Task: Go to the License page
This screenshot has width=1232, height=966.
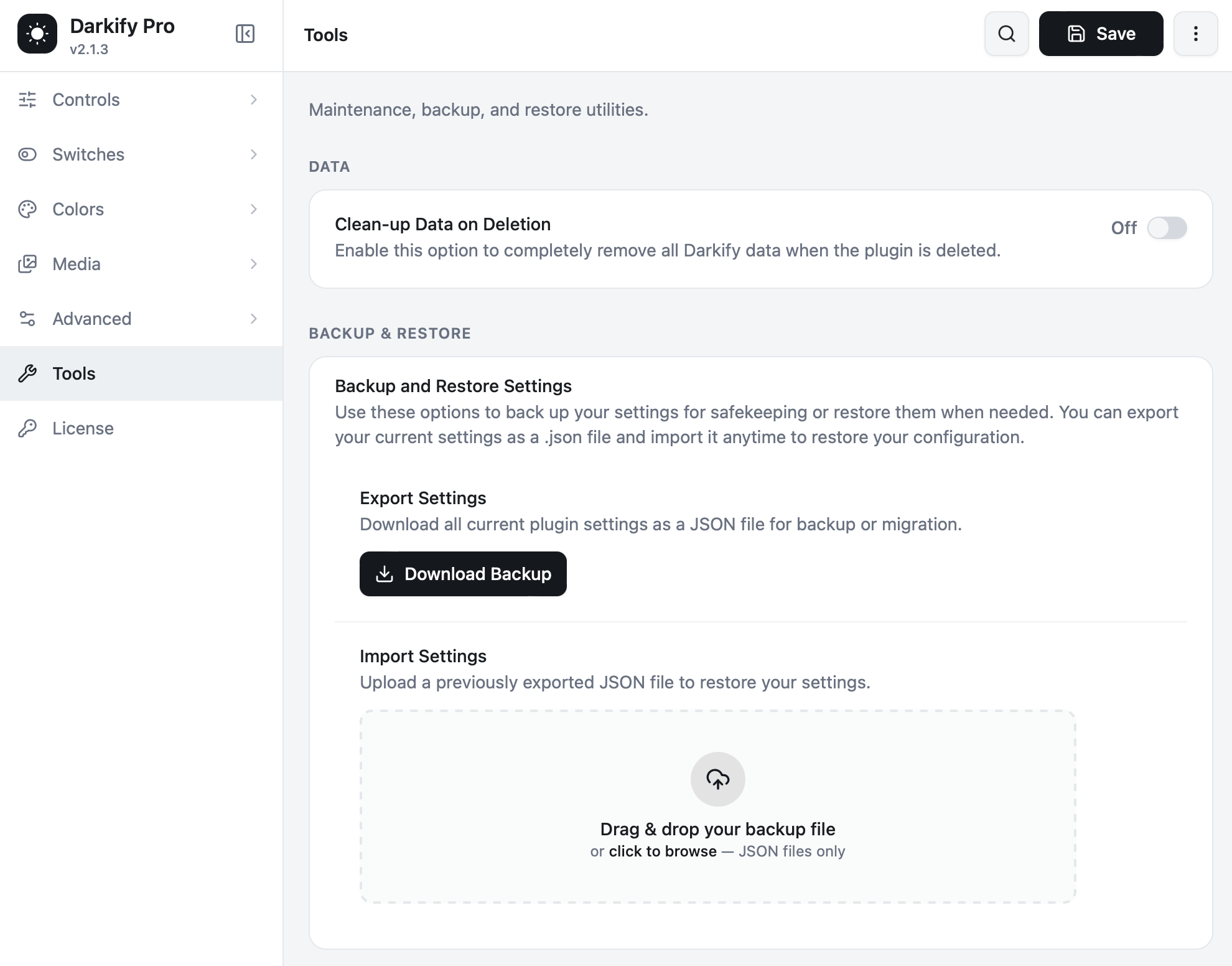Action: 141,428
